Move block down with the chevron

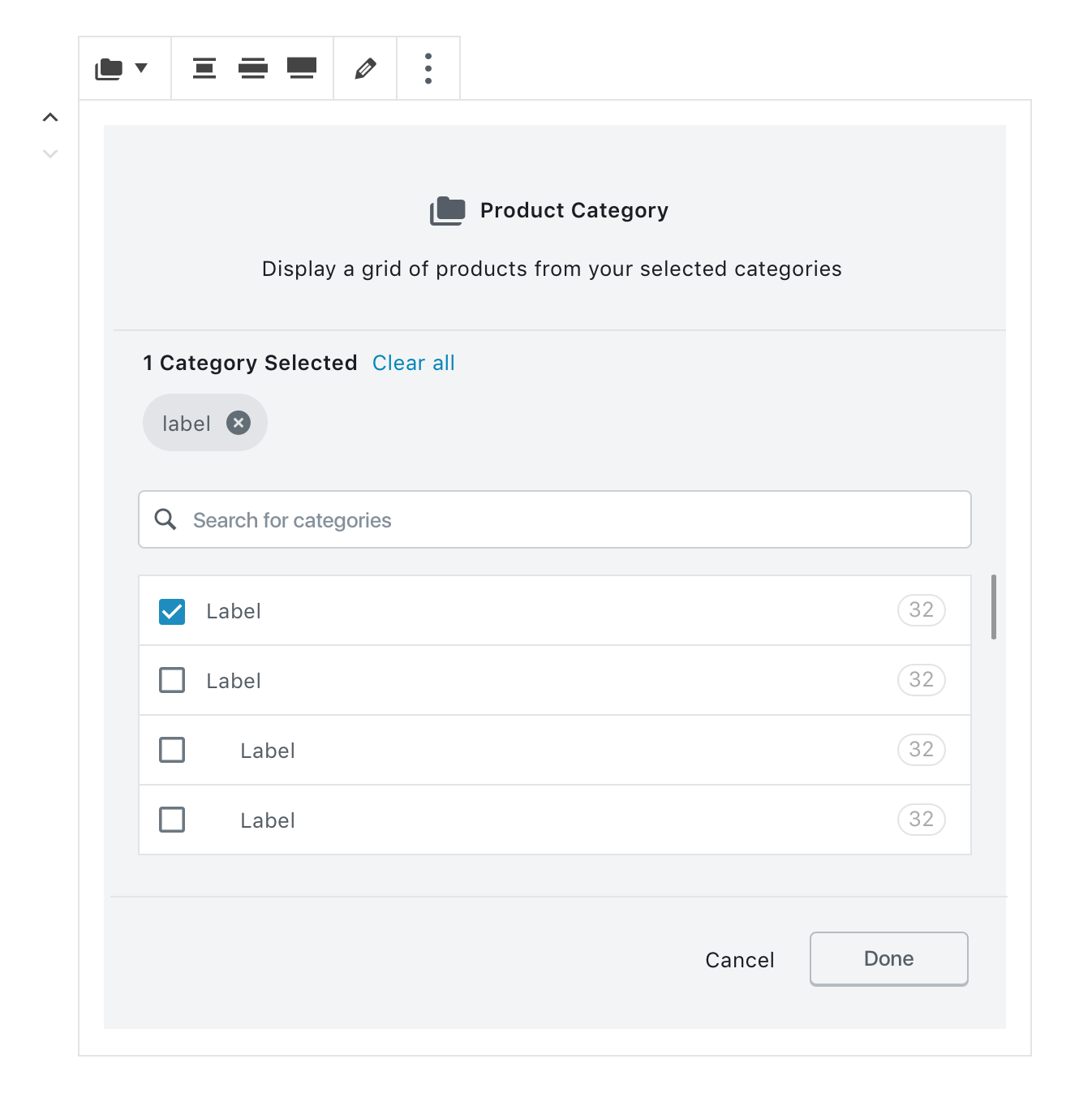pyautogui.click(x=50, y=153)
